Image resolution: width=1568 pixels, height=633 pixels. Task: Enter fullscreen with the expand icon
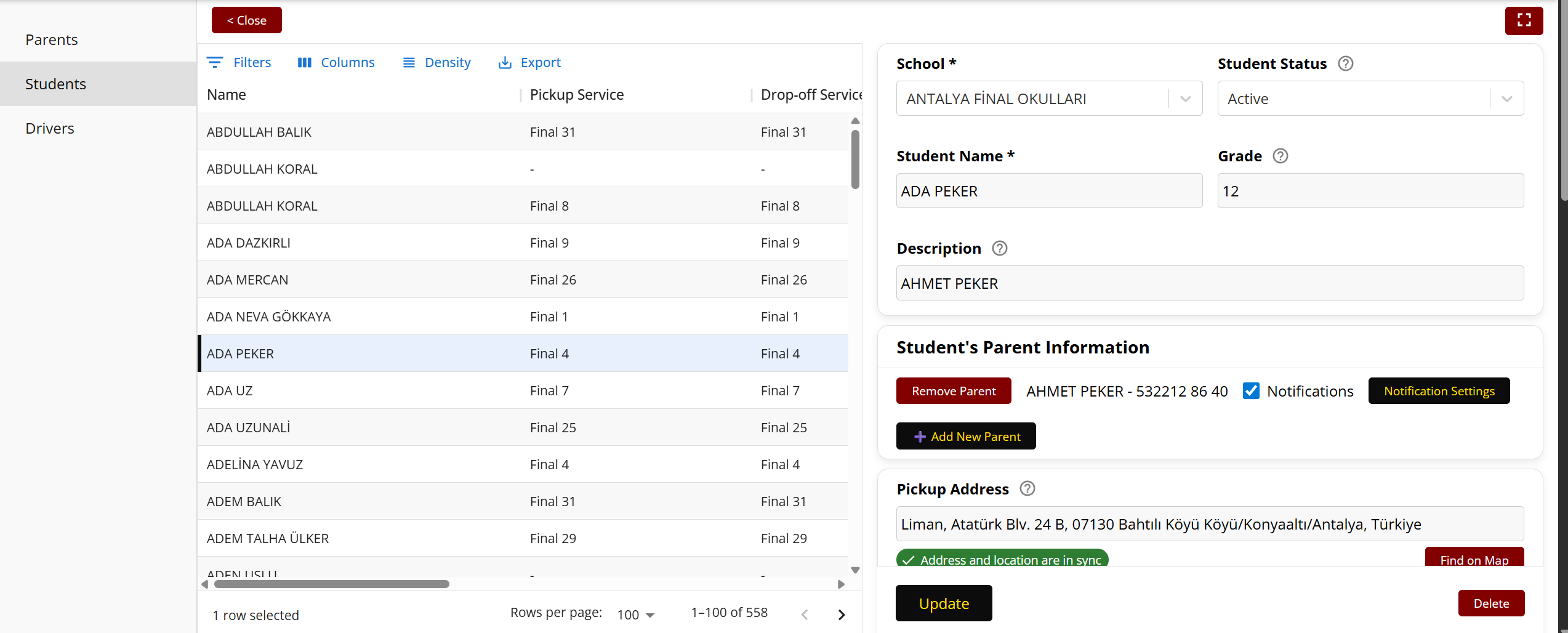(x=1524, y=20)
